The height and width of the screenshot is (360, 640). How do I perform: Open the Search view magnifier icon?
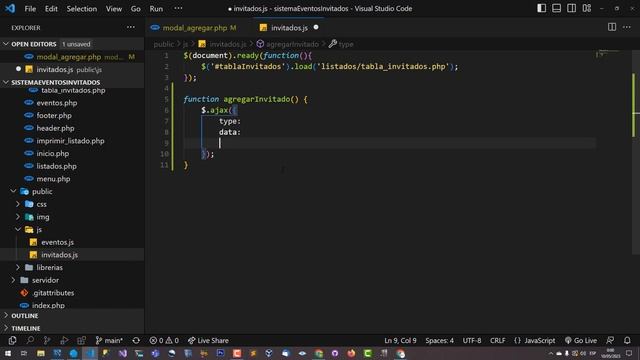tap(30, 340)
